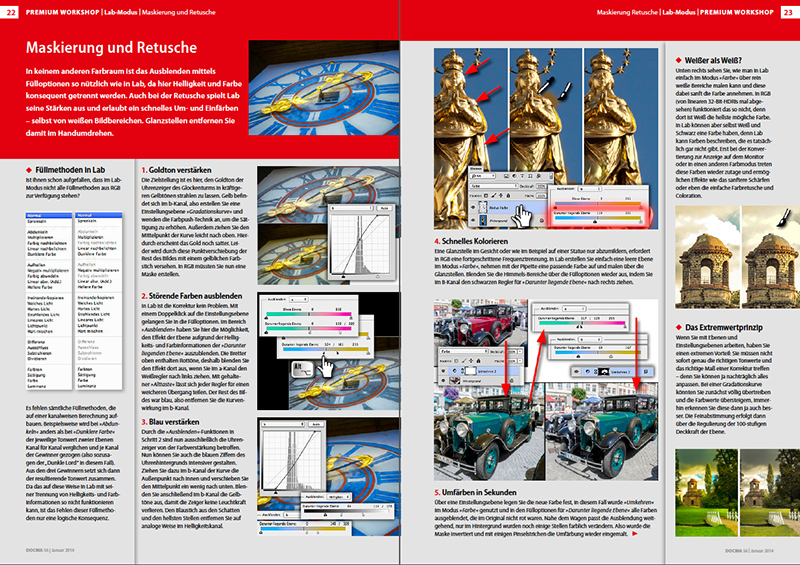
Task: Click Umkehren 1 layer mask thumbnail
Action: 604,371
